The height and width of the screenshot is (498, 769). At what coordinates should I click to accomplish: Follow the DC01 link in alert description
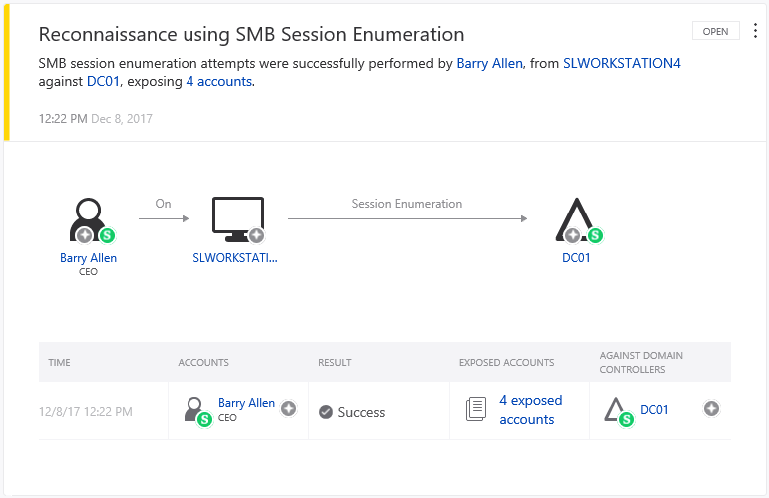coord(104,81)
